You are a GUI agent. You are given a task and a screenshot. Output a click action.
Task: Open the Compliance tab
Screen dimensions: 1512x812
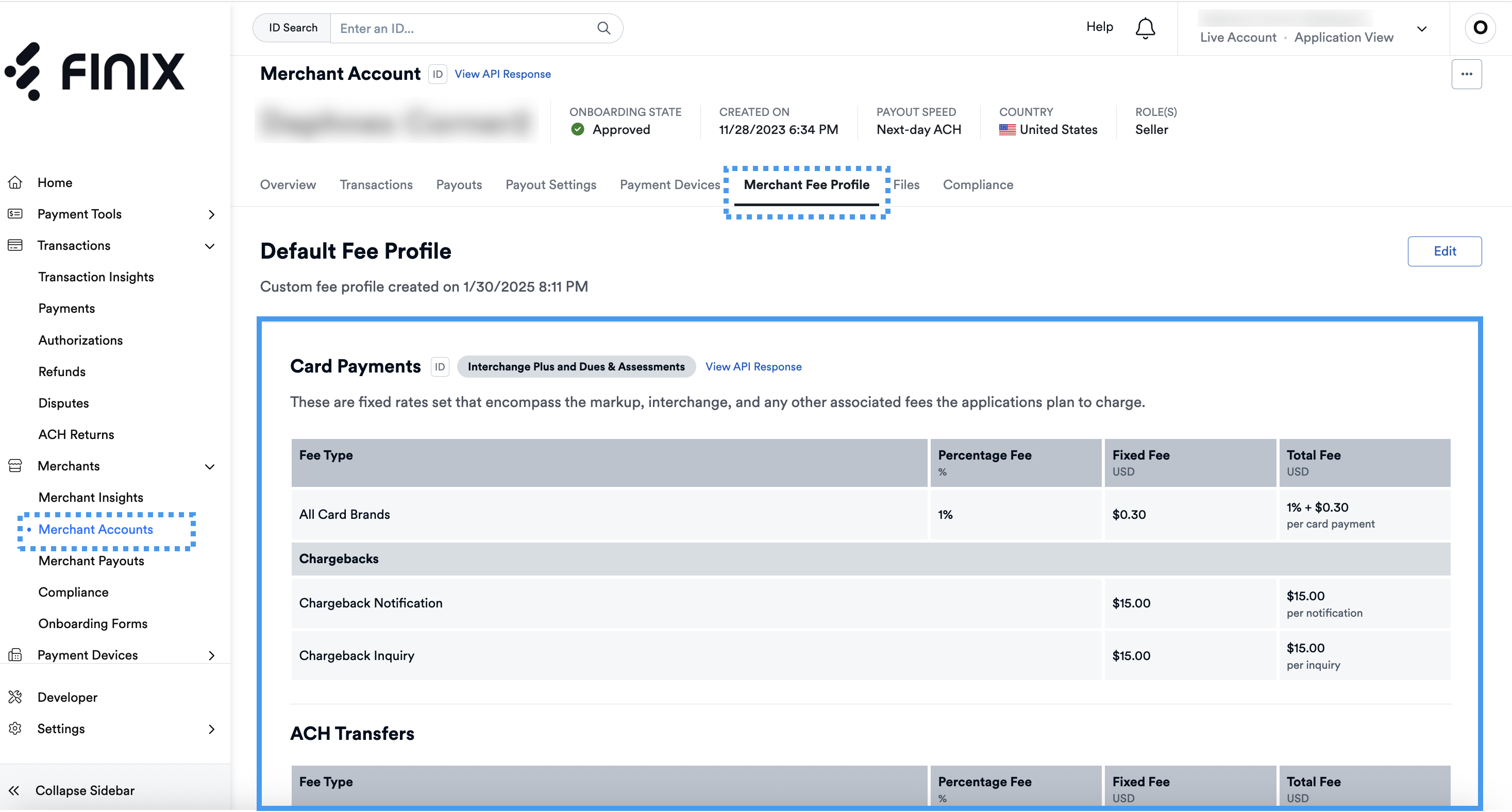coord(977,184)
